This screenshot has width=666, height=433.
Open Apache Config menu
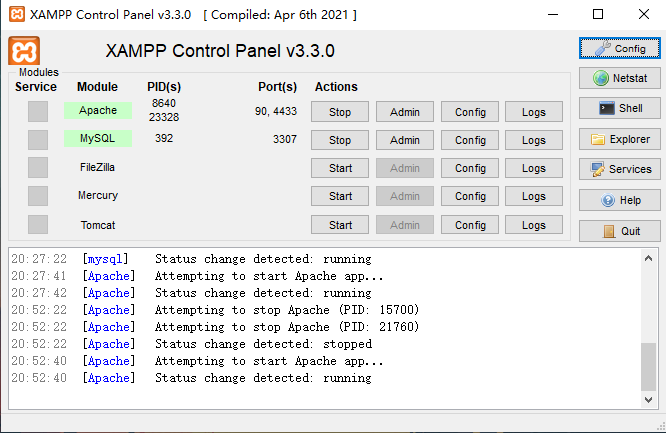[470, 112]
